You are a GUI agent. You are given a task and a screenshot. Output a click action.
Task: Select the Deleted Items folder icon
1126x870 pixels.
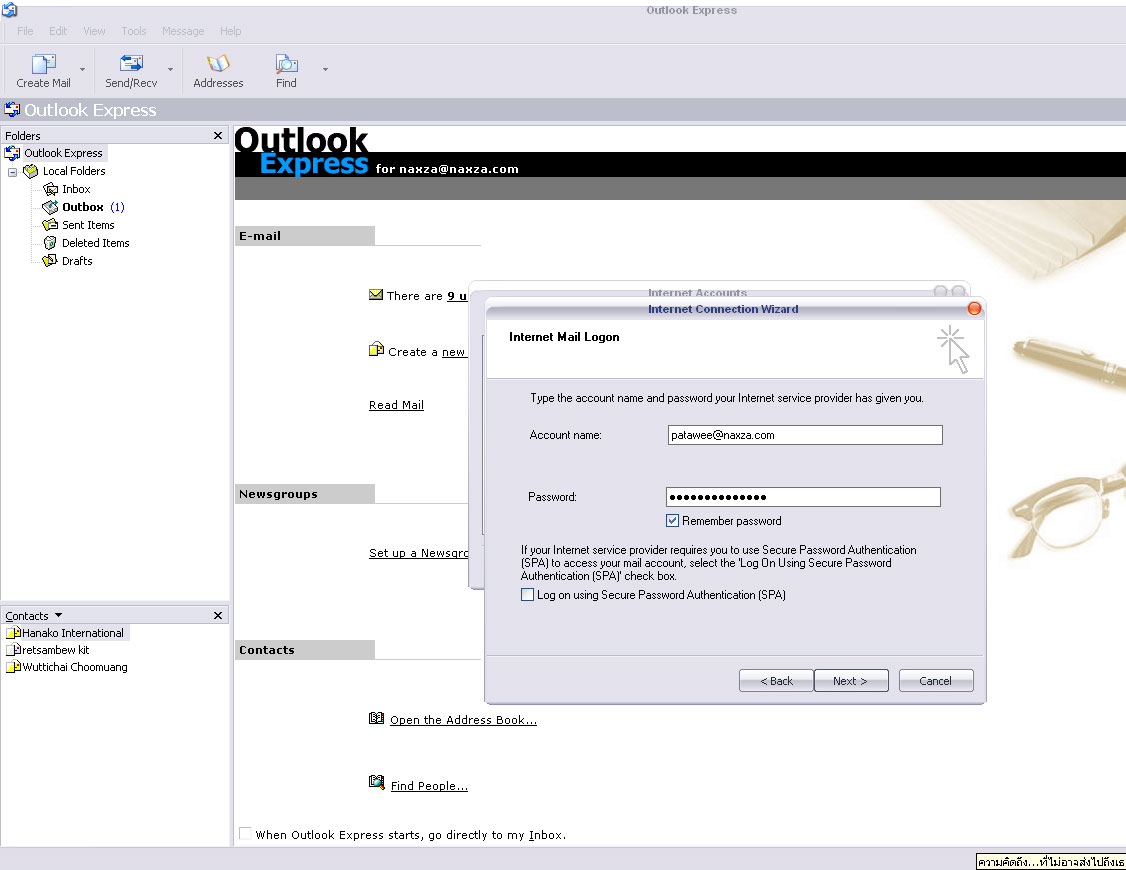pyautogui.click(x=50, y=243)
